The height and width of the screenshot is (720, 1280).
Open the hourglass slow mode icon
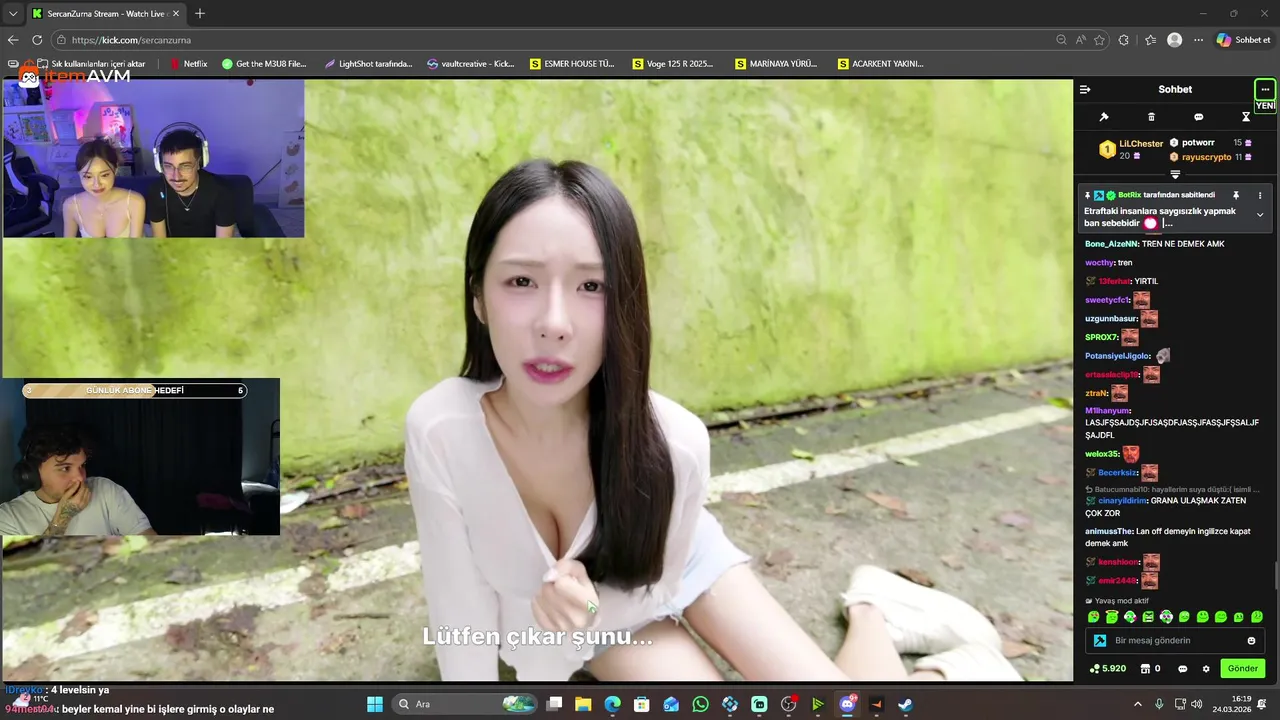pyautogui.click(x=1246, y=117)
